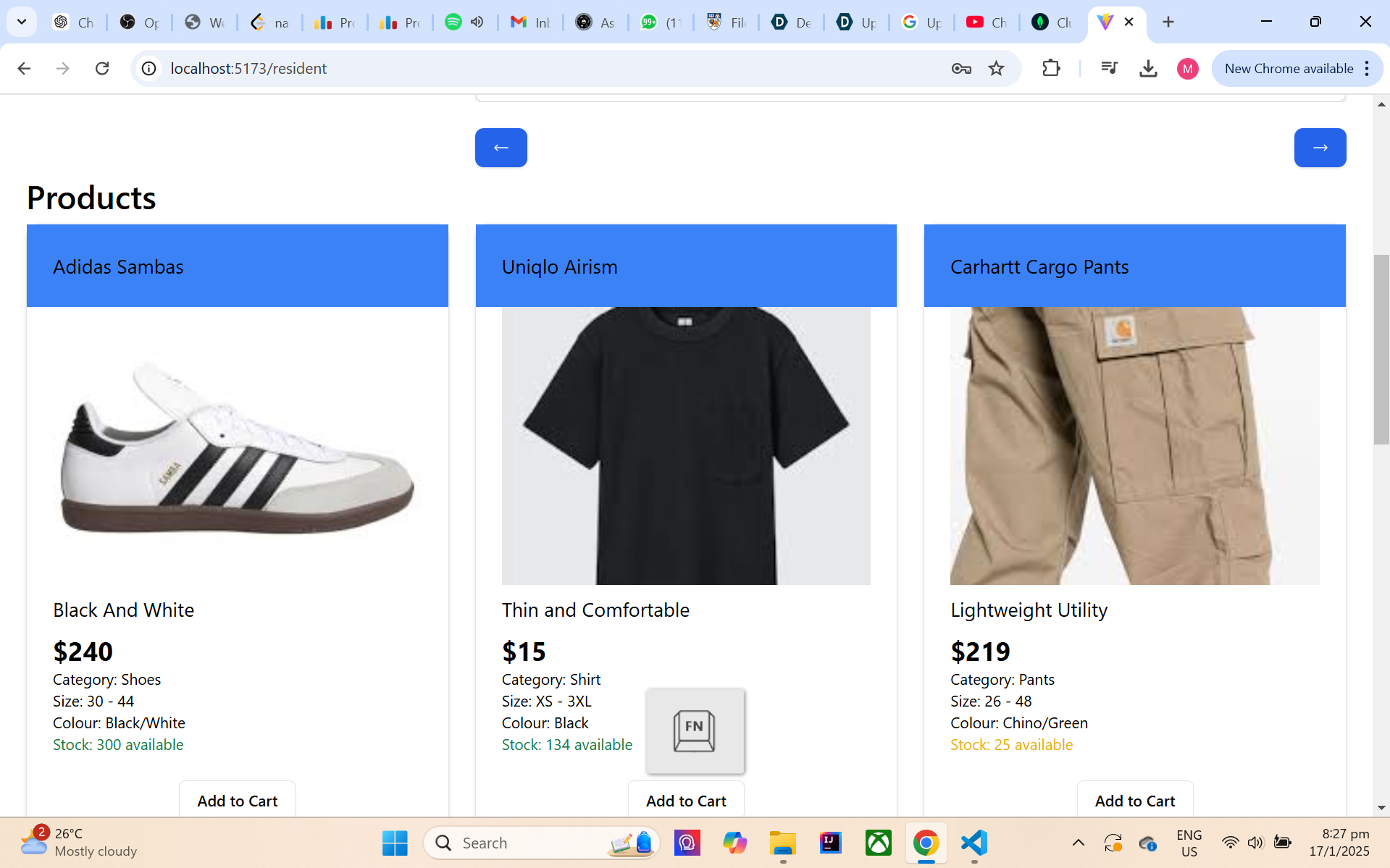Open the Chrome three-dot menu
The image size is (1390, 868).
point(1367,68)
